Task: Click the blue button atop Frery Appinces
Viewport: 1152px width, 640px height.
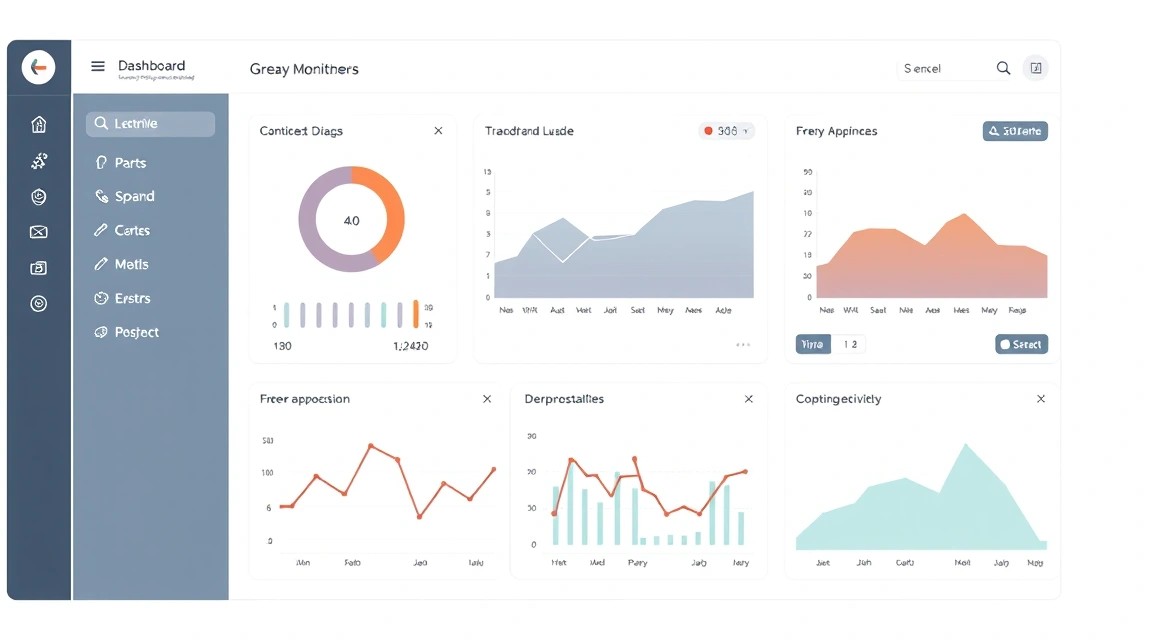Action: click(x=1015, y=131)
